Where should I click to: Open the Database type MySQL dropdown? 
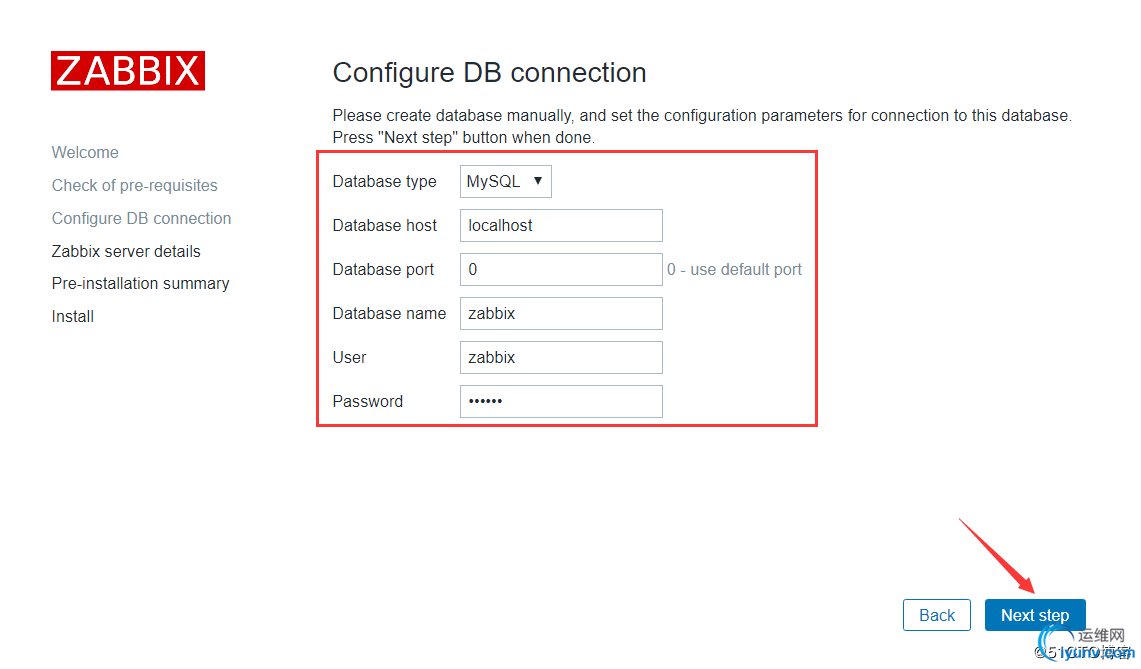(506, 181)
